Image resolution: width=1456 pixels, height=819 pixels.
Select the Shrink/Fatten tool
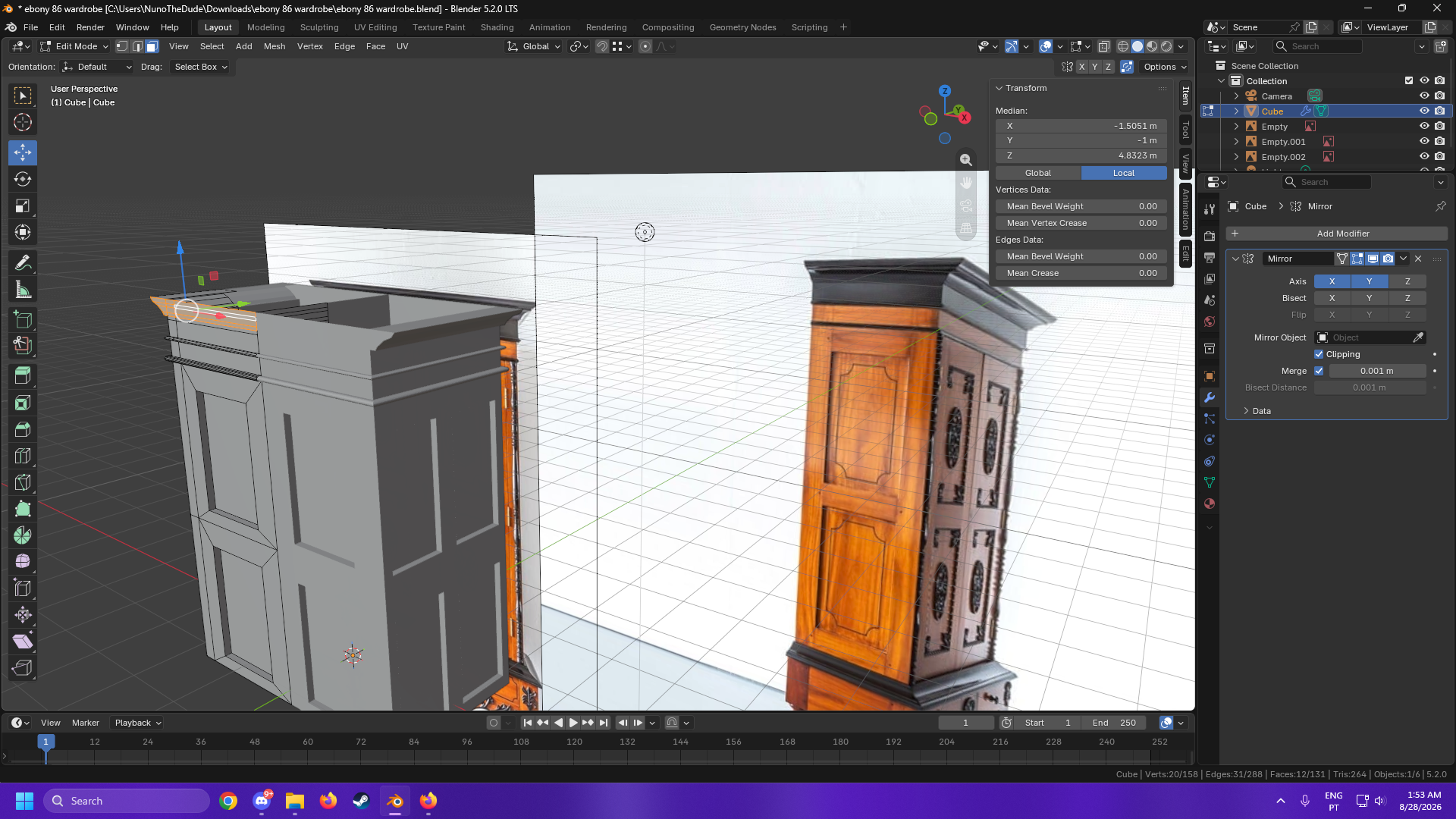(23, 615)
